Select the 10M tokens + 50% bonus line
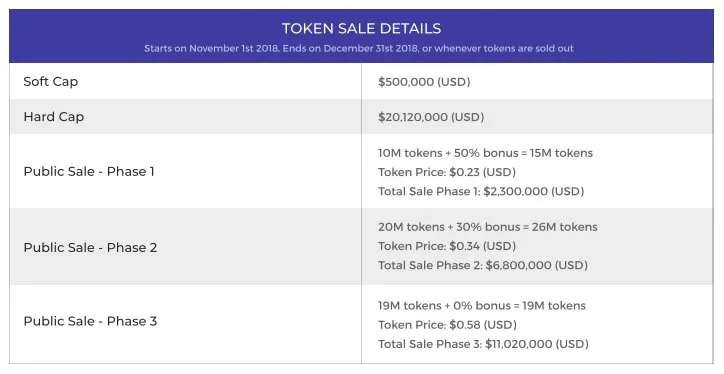Viewport: 724px width, 374px height. 485,153
